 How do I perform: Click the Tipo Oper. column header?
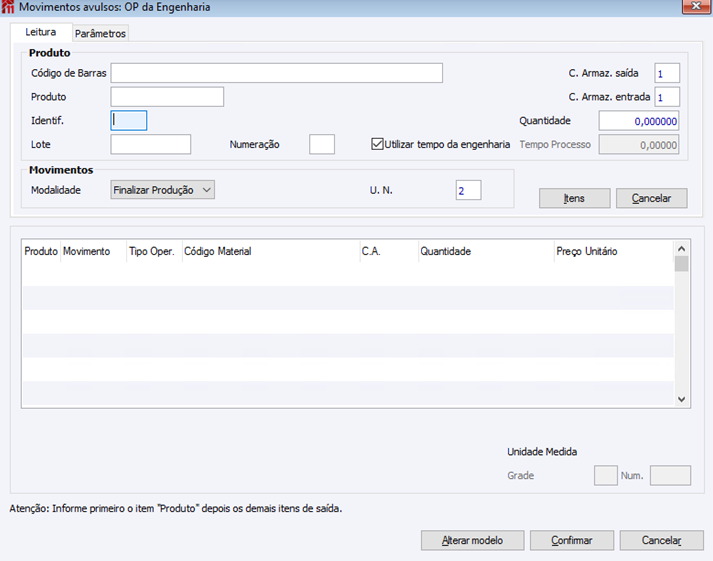tap(154, 251)
